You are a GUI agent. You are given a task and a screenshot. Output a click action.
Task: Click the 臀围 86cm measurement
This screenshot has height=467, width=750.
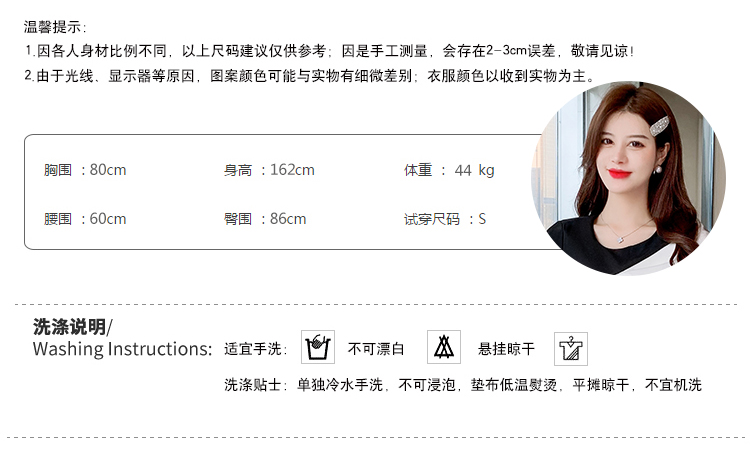point(265,219)
